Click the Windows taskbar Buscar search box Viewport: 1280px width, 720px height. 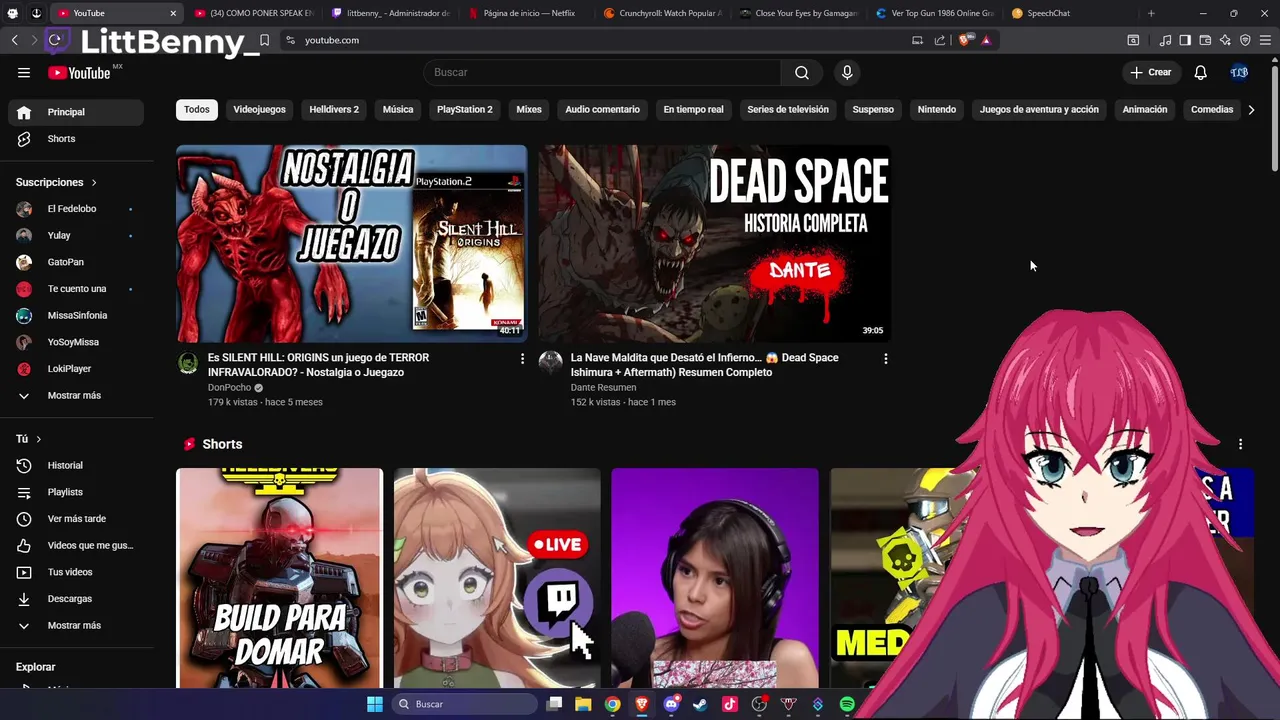[464, 704]
